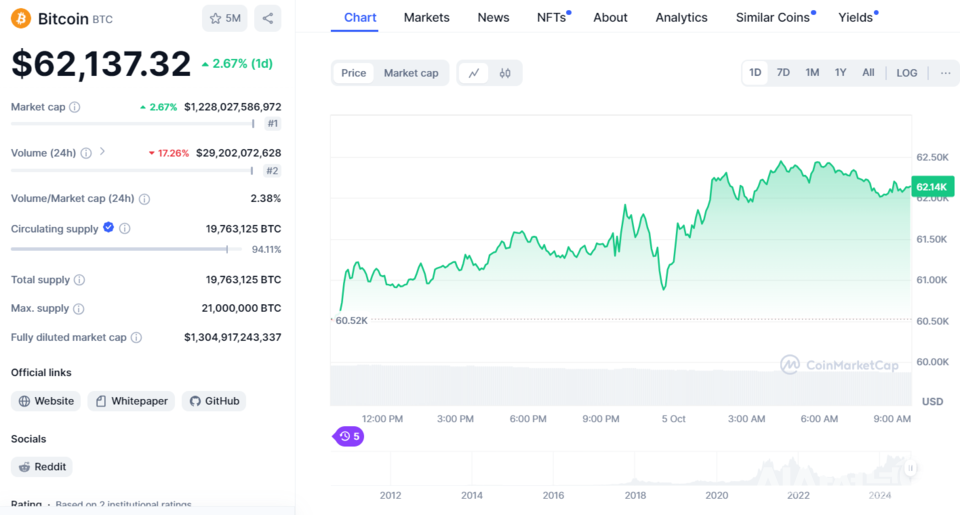The image size is (960, 515).
Task: Toggle LOG scale on the chart
Action: pyautogui.click(x=906, y=73)
